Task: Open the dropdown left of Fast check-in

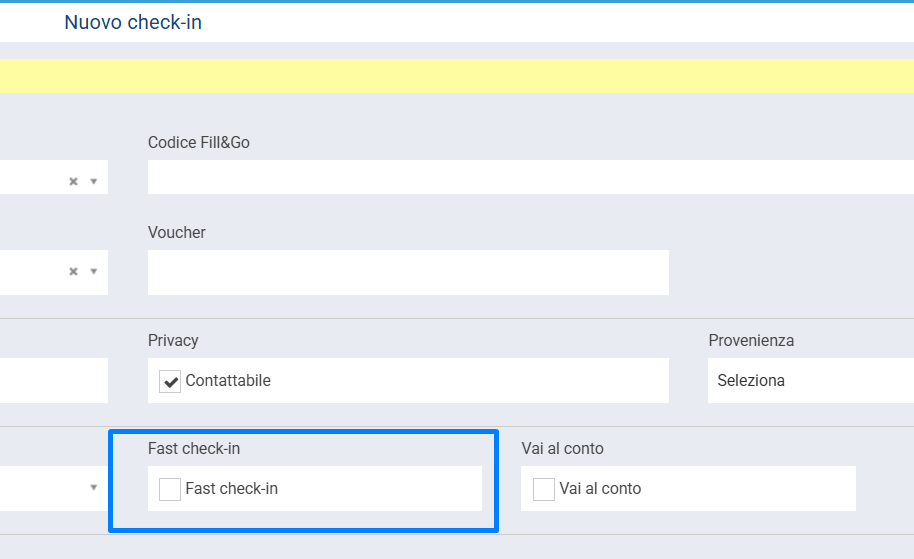Action: tap(94, 488)
